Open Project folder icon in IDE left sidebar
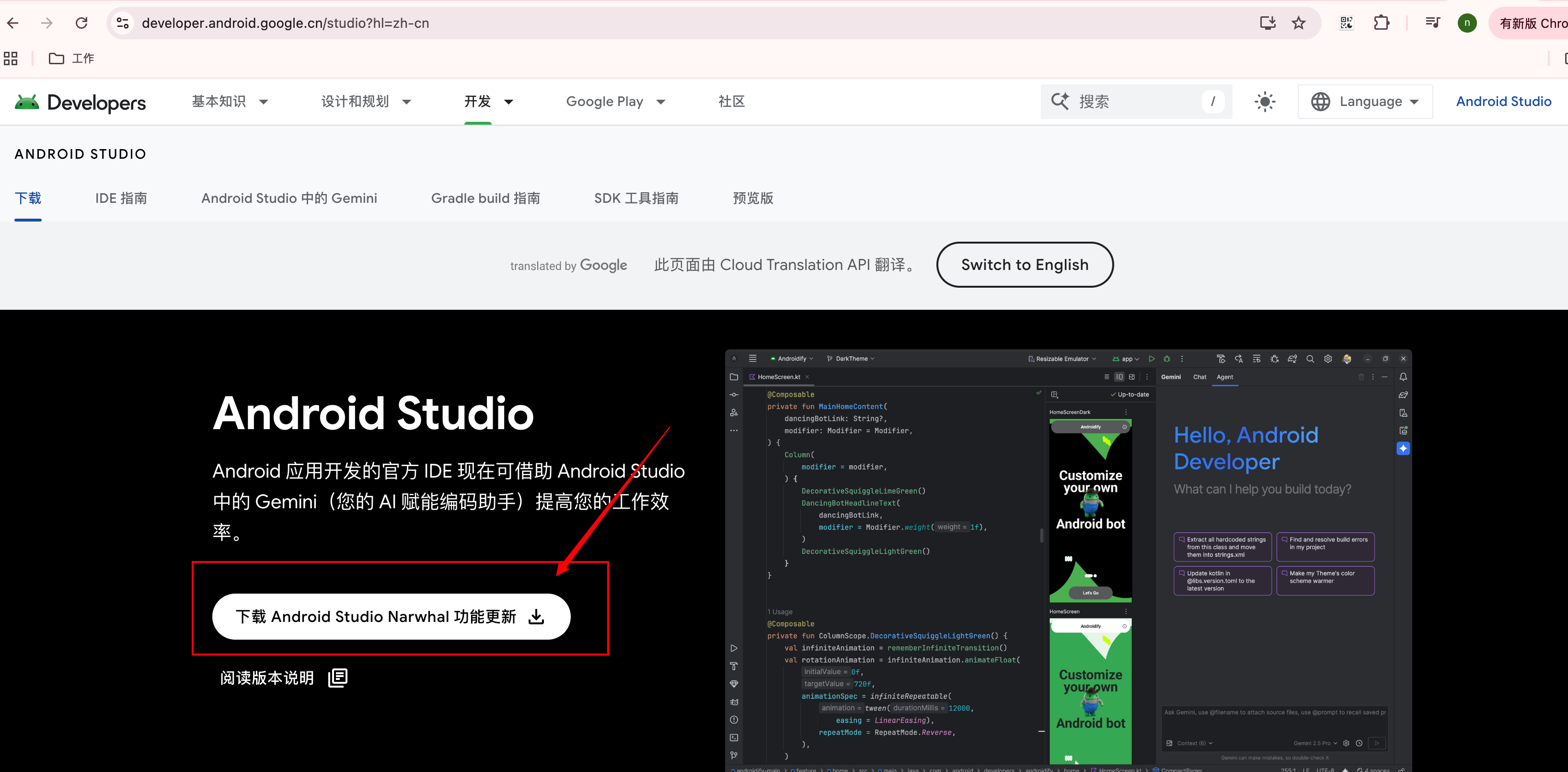The image size is (1568, 772). click(734, 377)
